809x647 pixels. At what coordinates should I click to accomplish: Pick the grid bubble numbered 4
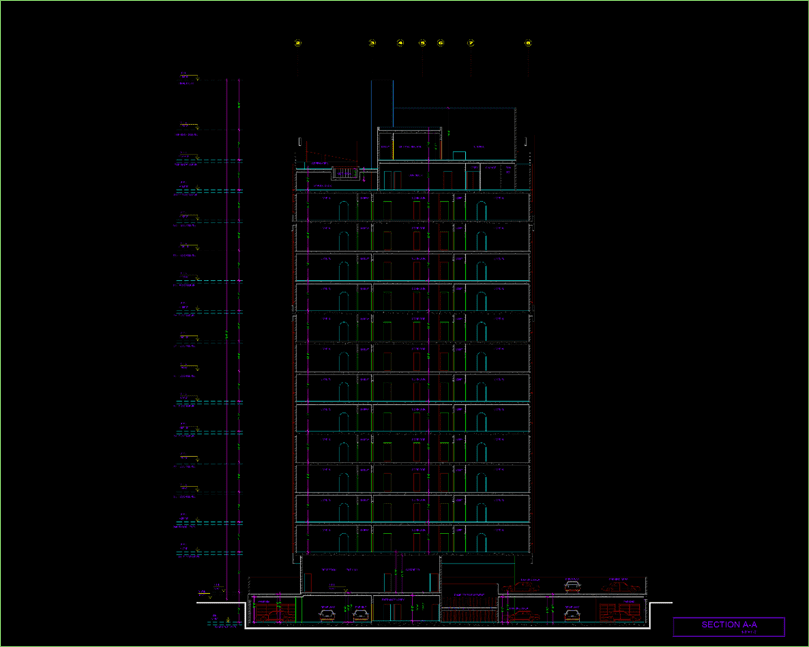(x=400, y=43)
